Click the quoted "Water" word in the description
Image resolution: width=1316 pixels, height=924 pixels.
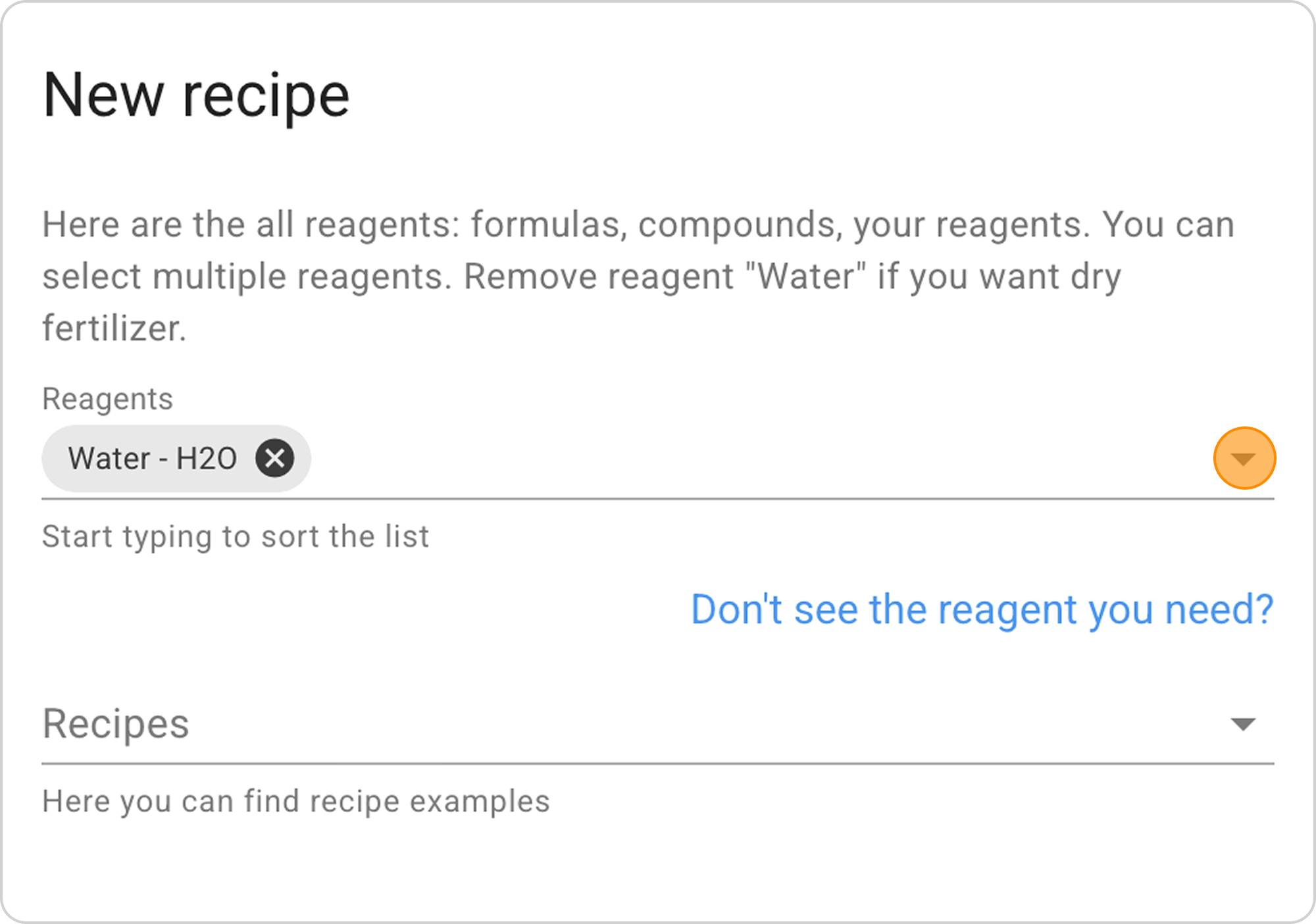(806, 276)
